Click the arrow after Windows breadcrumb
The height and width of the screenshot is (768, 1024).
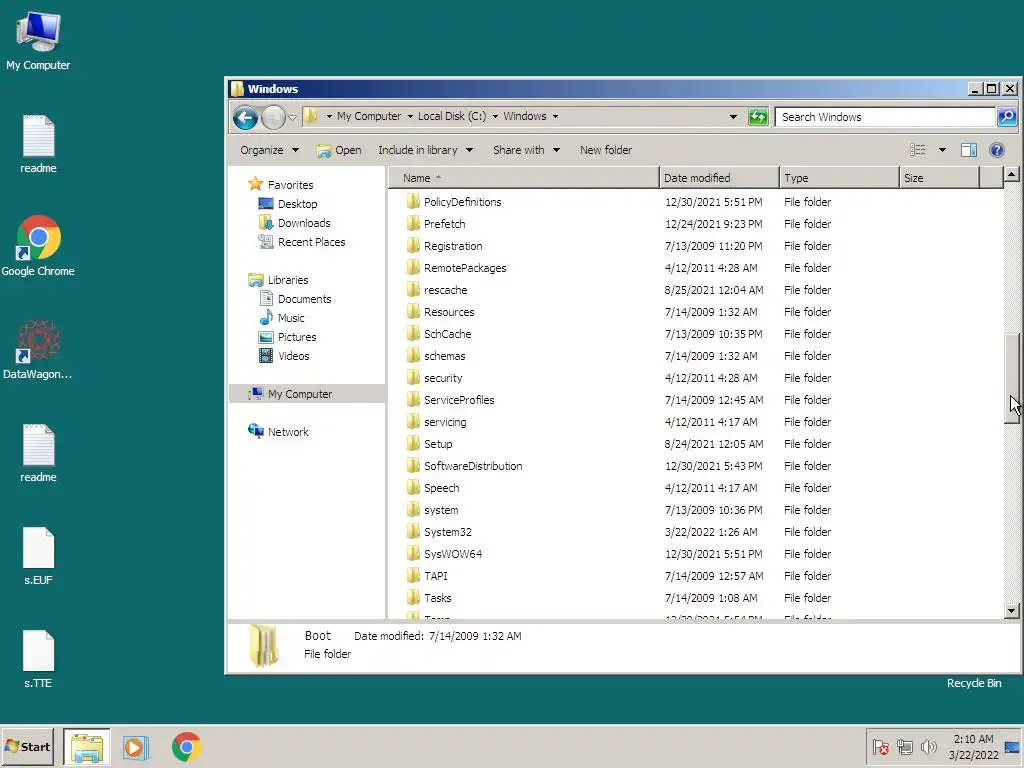(555, 116)
